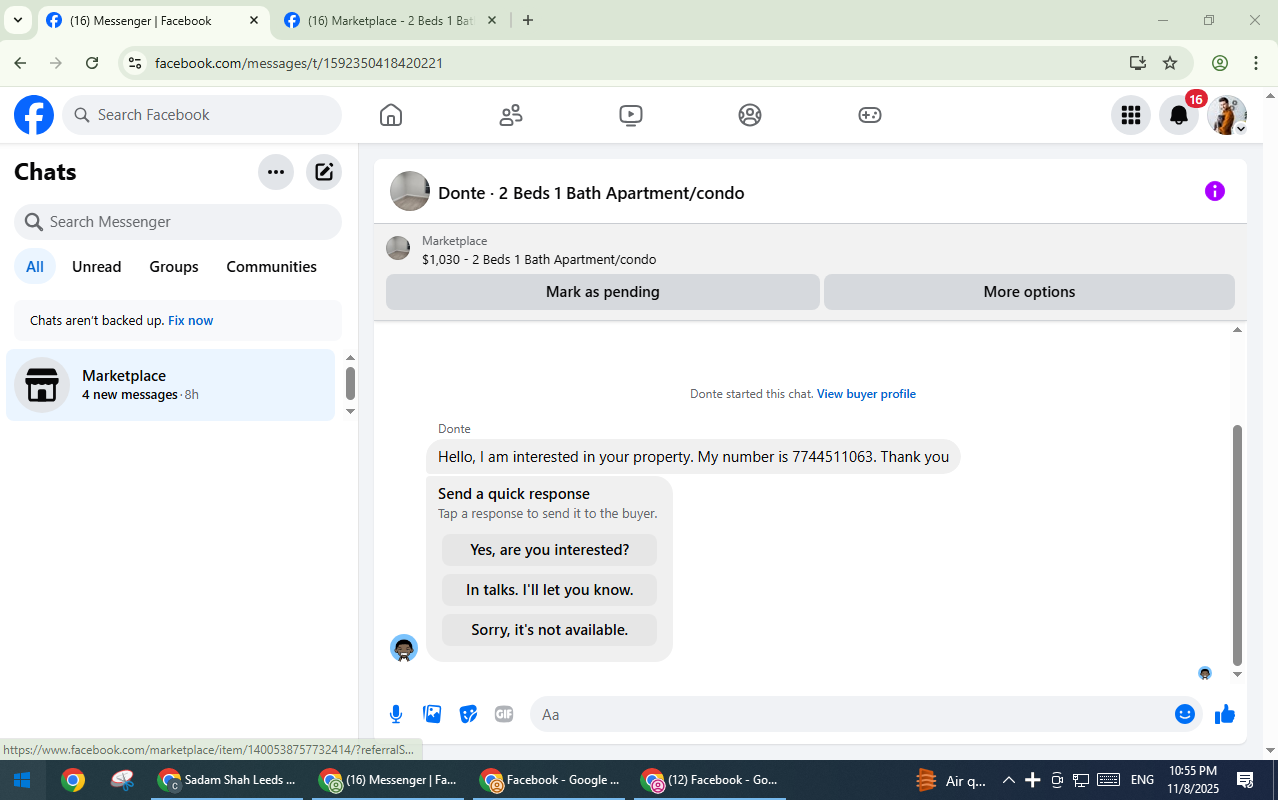Click the conversation scrollbar thumb
This screenshot has height=800, width=1278.
click(x=1237, y=545)
